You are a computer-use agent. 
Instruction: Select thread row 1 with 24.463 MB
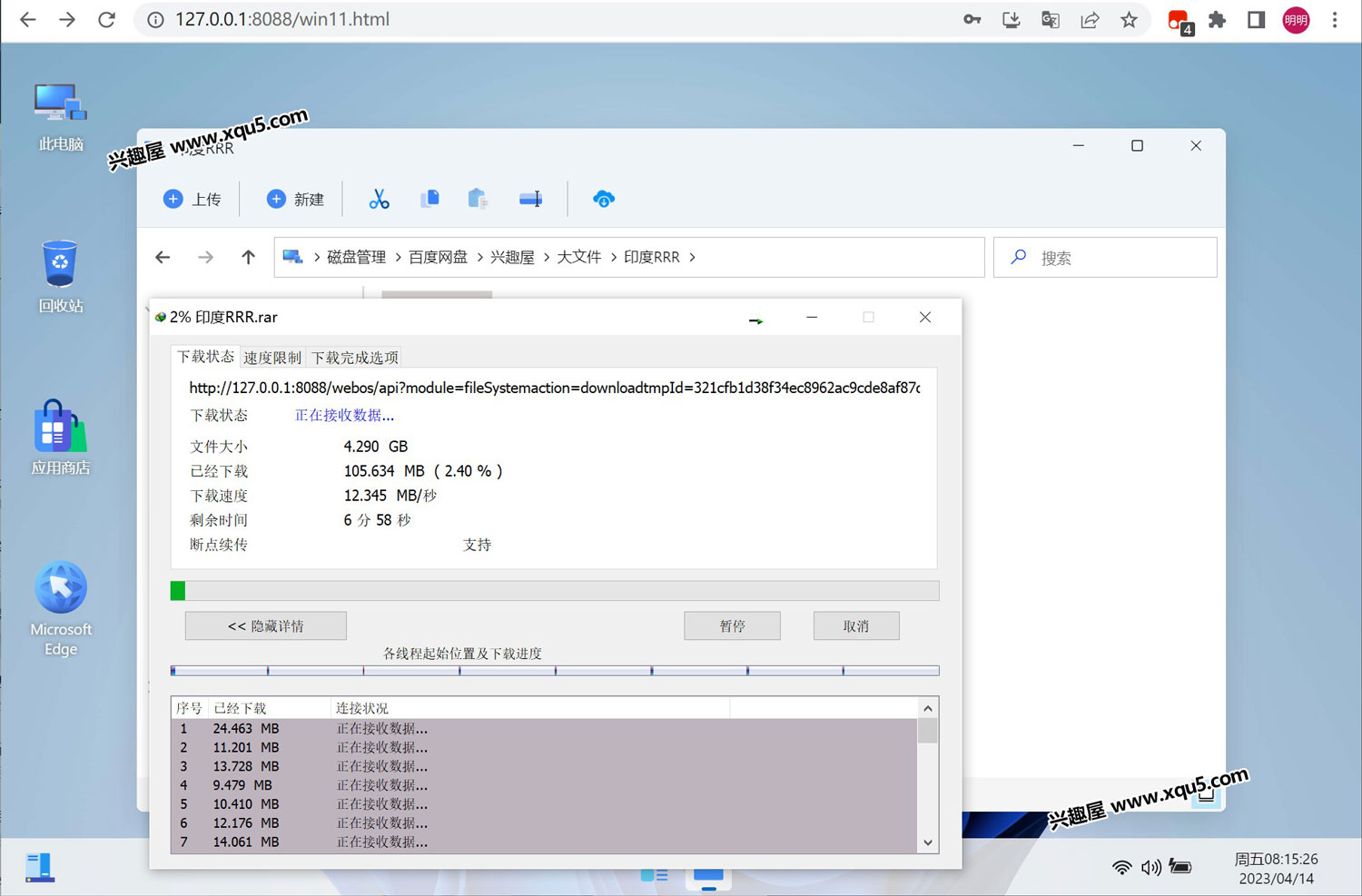[x=545, y=728]
